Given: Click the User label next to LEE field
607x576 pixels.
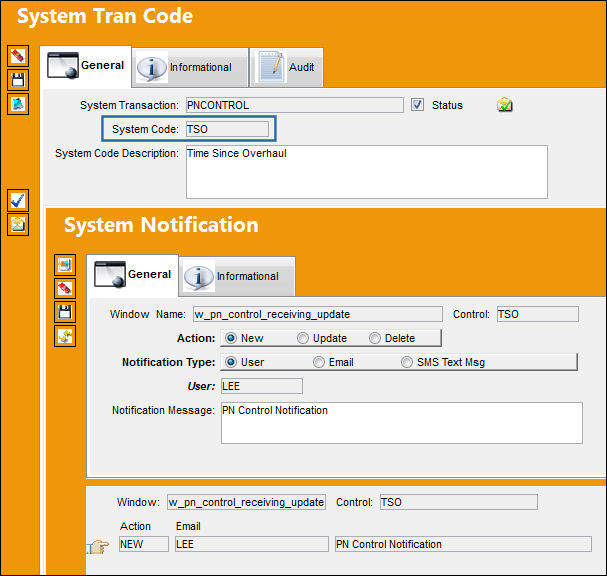Looking at the screenshot, I should [x=201, y=386].
